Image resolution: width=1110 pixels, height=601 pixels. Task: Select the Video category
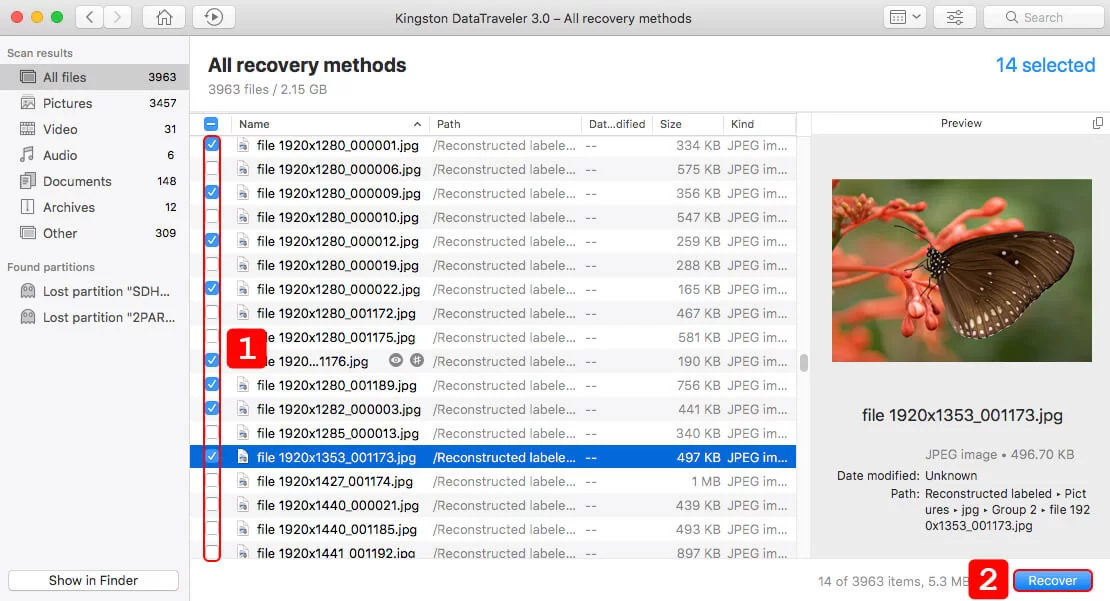click(x=60, y=129)
